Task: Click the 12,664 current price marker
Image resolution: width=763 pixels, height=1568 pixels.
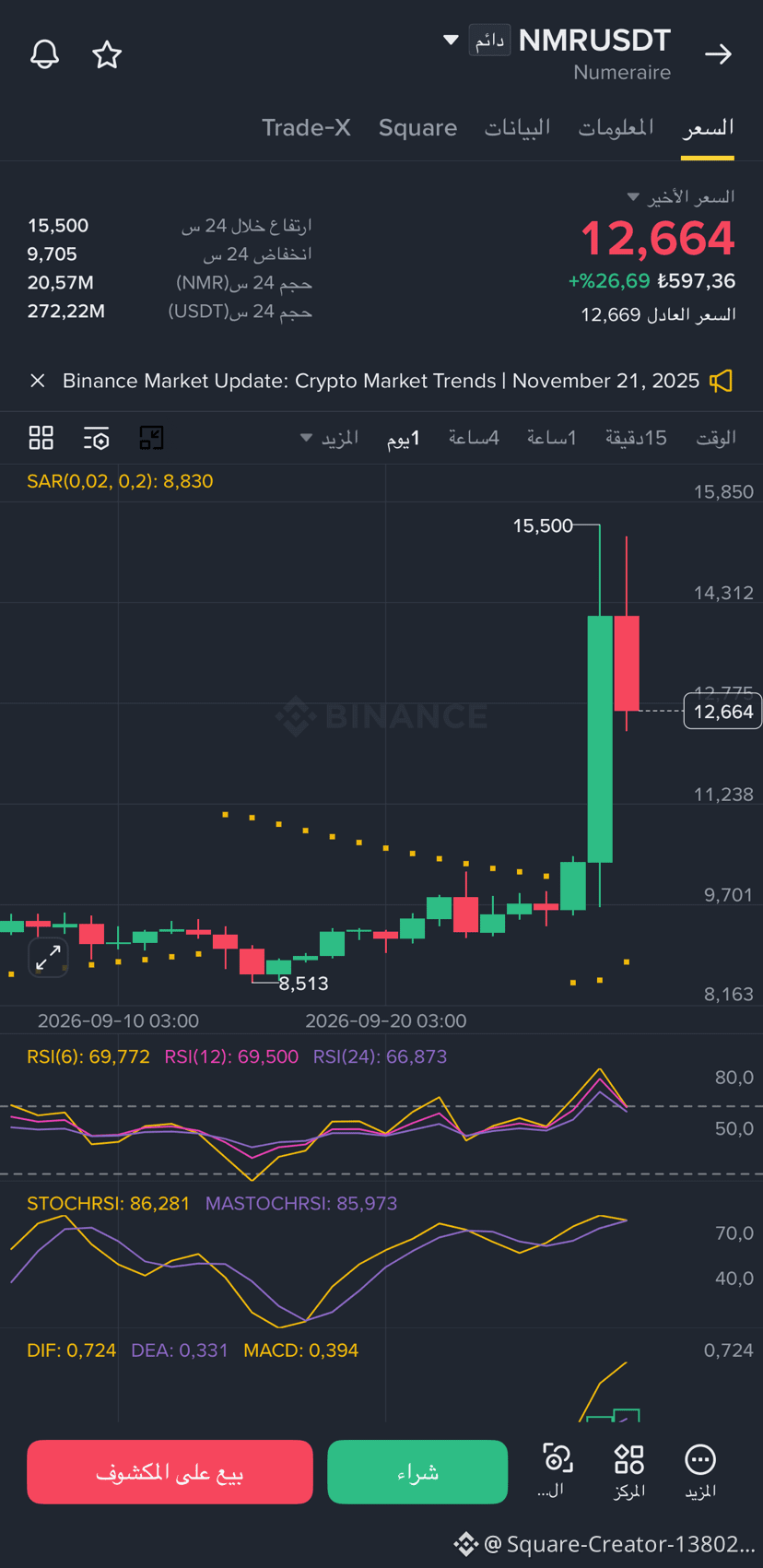Action: click(x=722, y=712)
